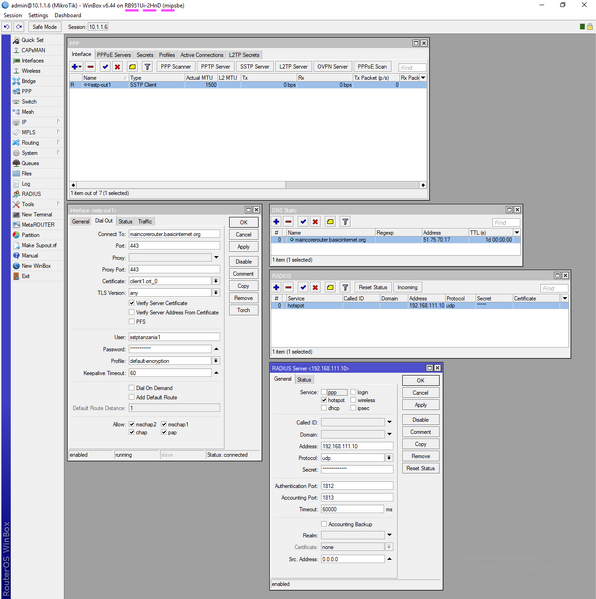
Task: Expand Called ID field arrow
Action: (x=389, y=423)
